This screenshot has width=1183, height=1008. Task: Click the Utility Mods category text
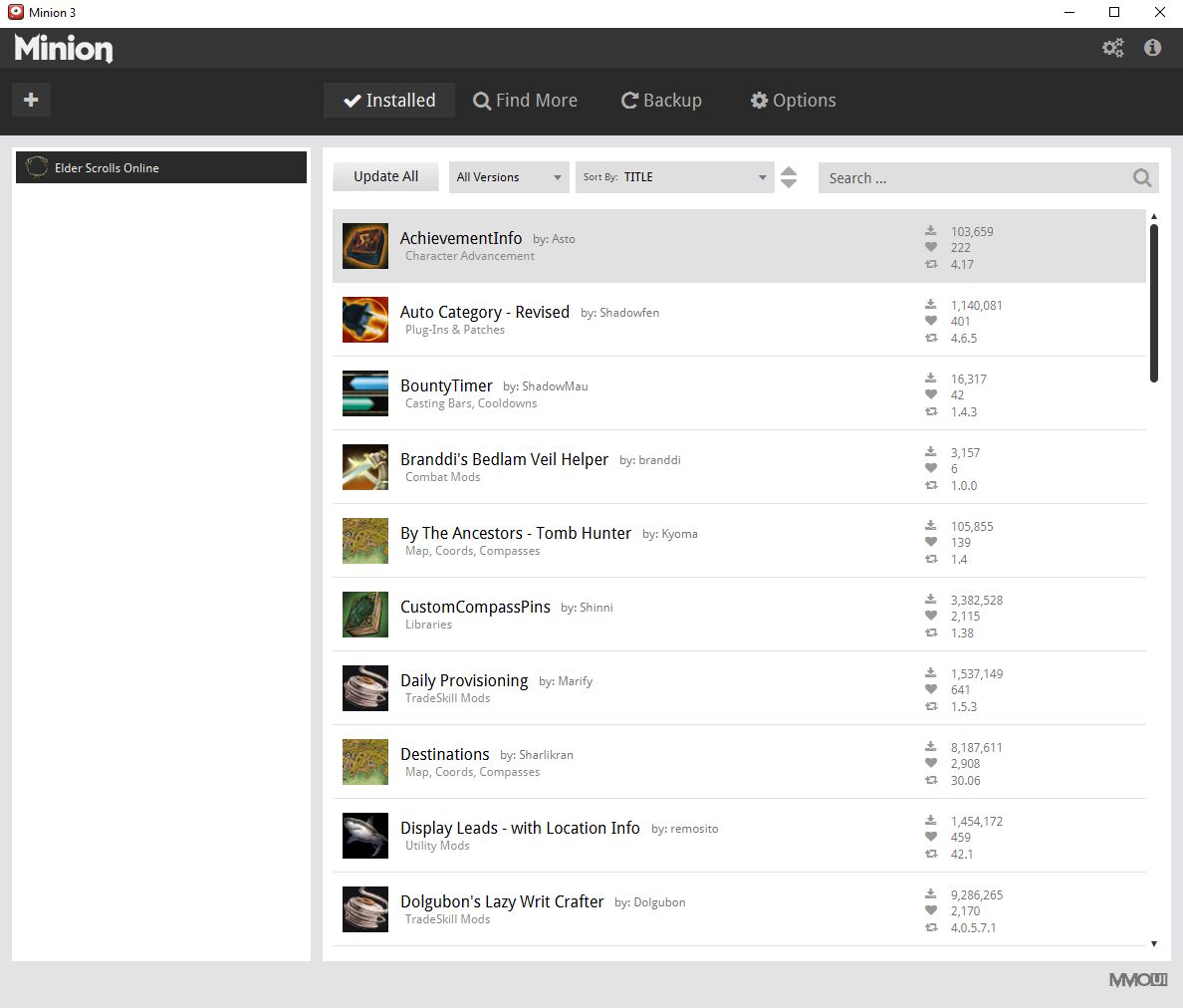pos(437,846)
